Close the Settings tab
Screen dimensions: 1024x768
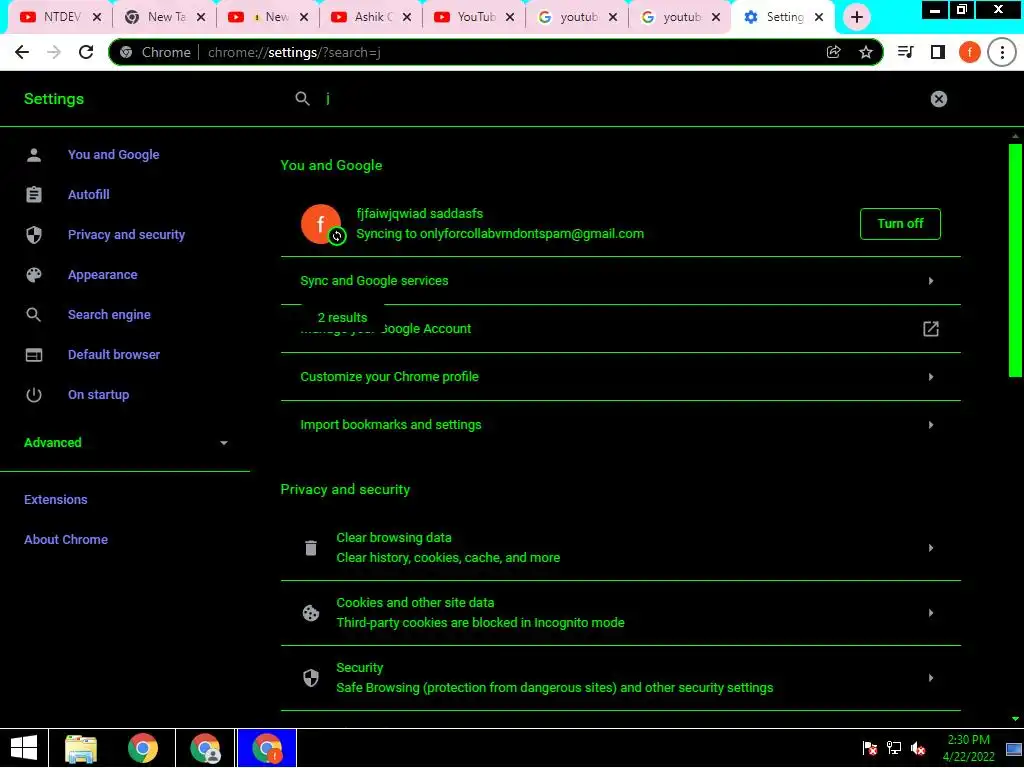click(819, 18)
